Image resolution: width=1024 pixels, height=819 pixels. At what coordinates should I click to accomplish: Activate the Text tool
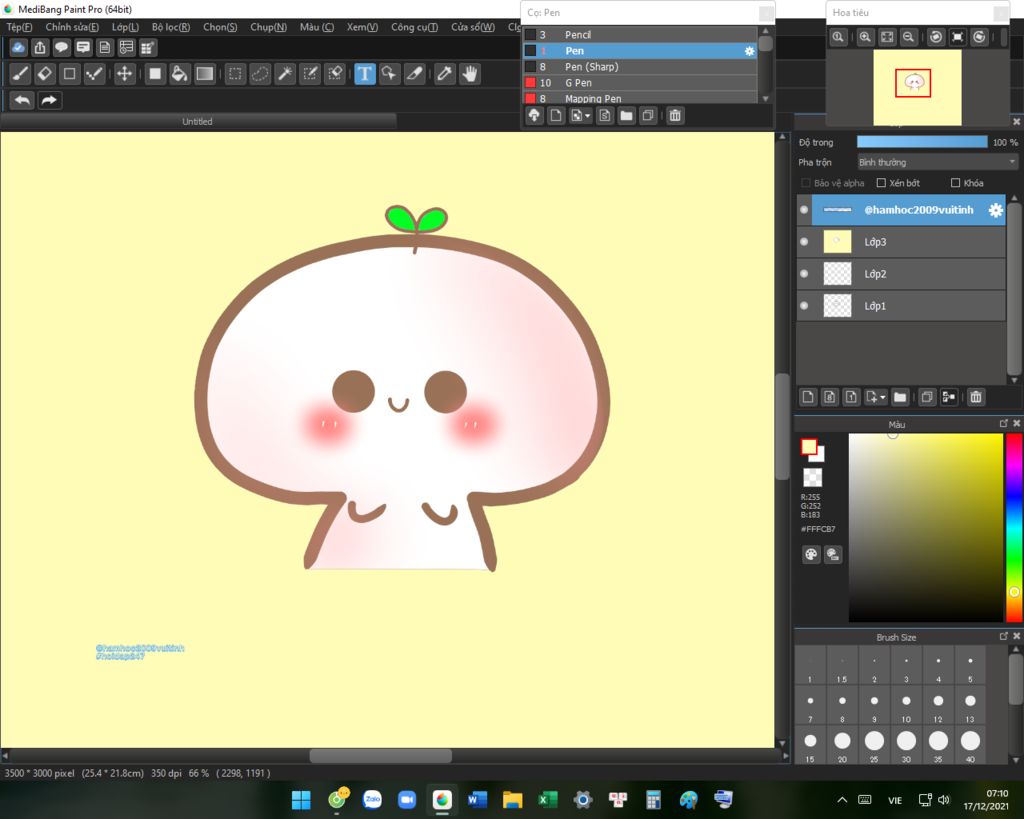(x=364, y=74)
